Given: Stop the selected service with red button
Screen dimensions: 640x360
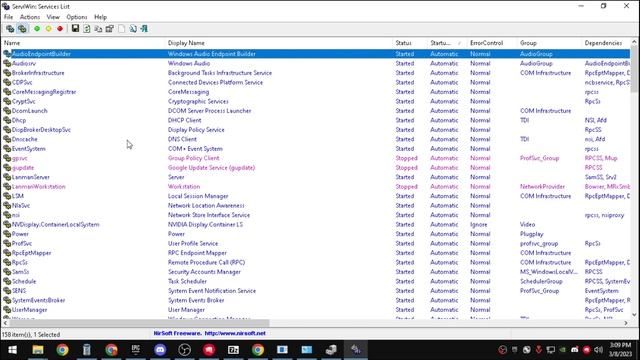Looking at the screenshot, I should 60,29.
